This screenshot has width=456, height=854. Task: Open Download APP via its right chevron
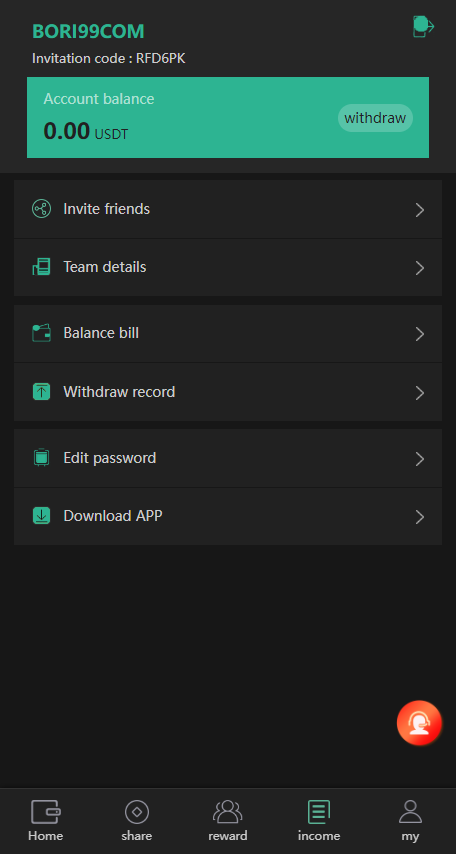tap(419, 517)
